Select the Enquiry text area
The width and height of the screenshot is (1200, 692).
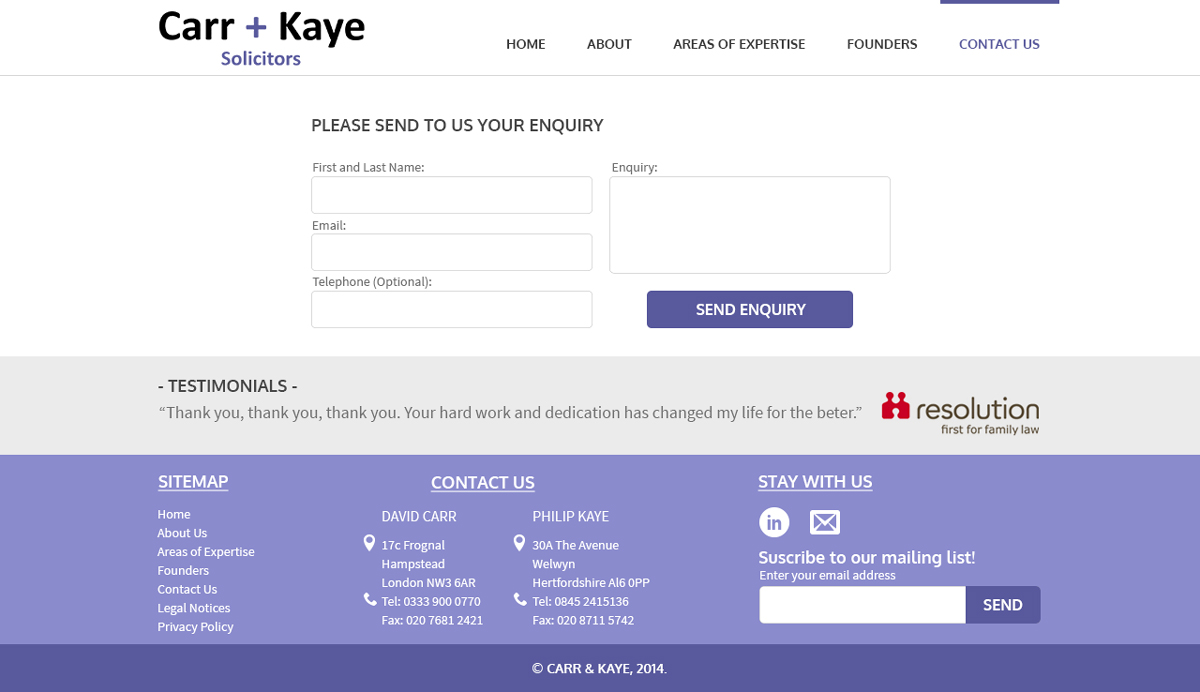click(x=750, y=225)
